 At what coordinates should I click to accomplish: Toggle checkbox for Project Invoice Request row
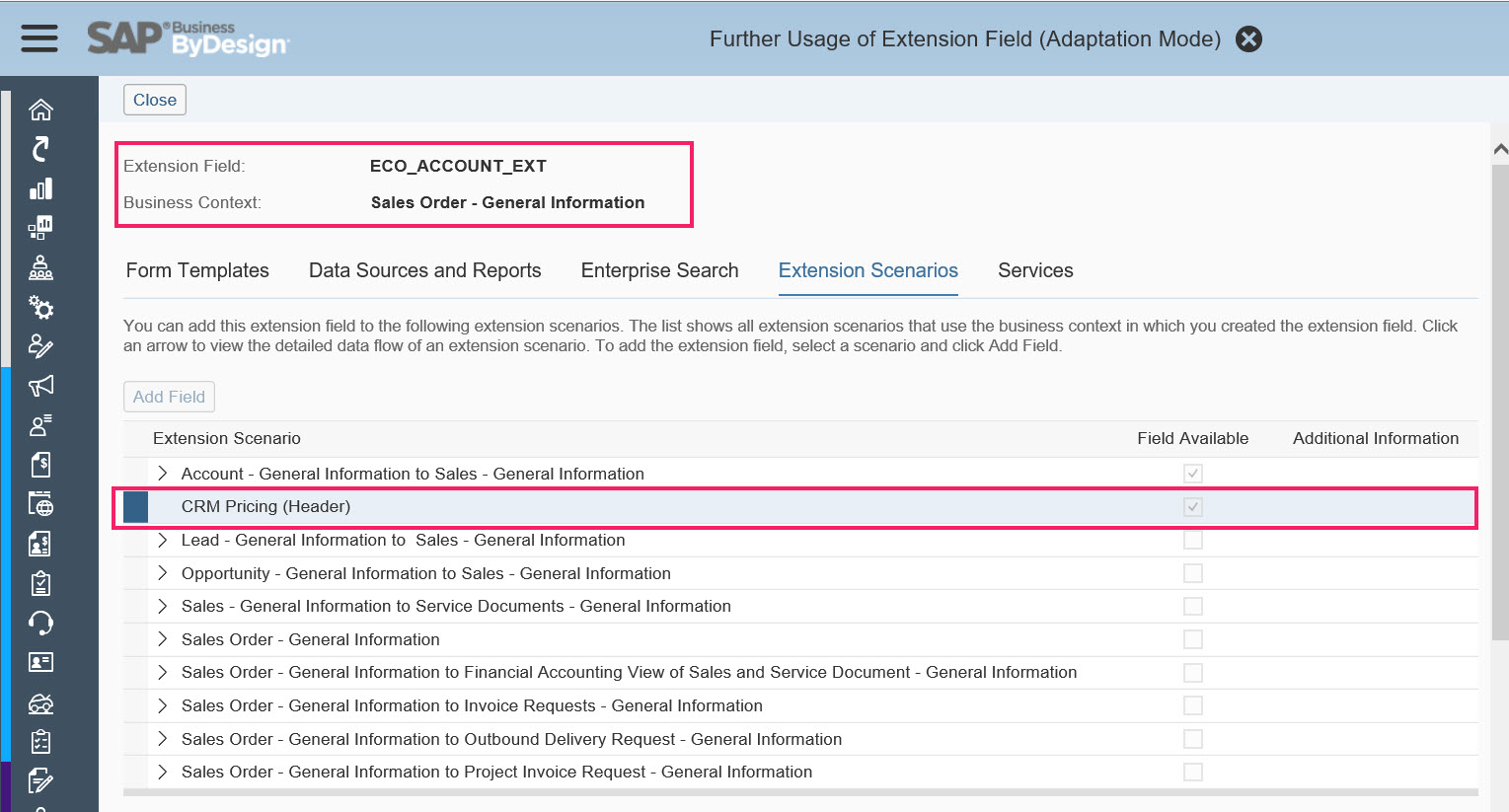(x=1193, y=772)
